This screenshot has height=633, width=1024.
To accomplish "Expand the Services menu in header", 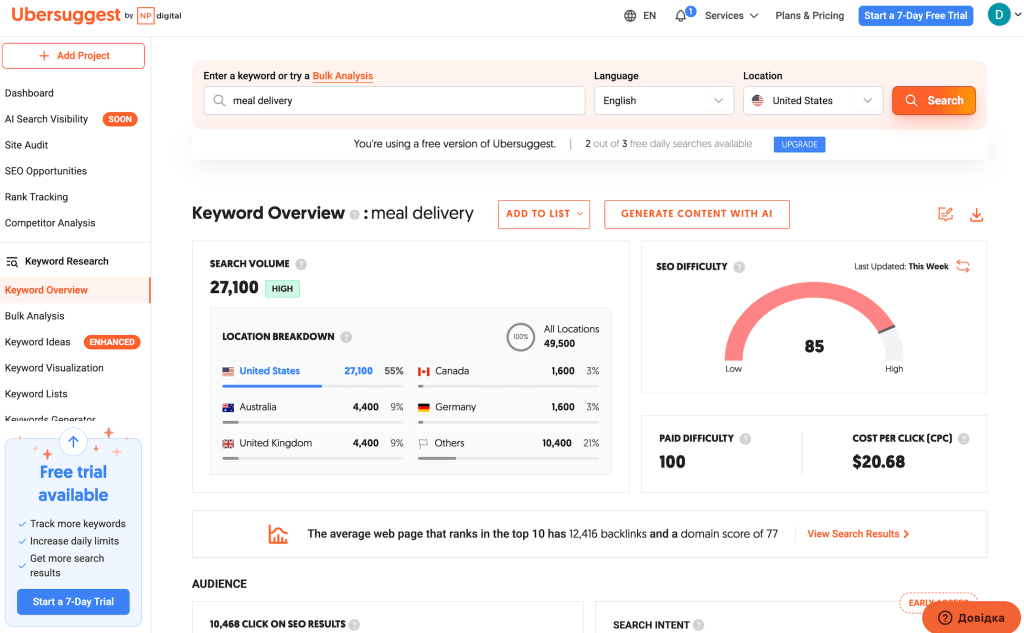I will coord(731,16).
